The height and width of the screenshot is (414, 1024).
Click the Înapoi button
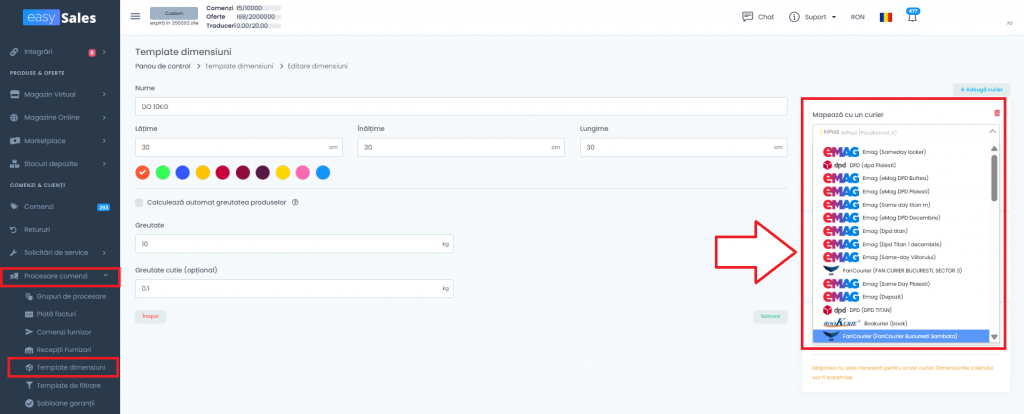(x=150, y=316)
